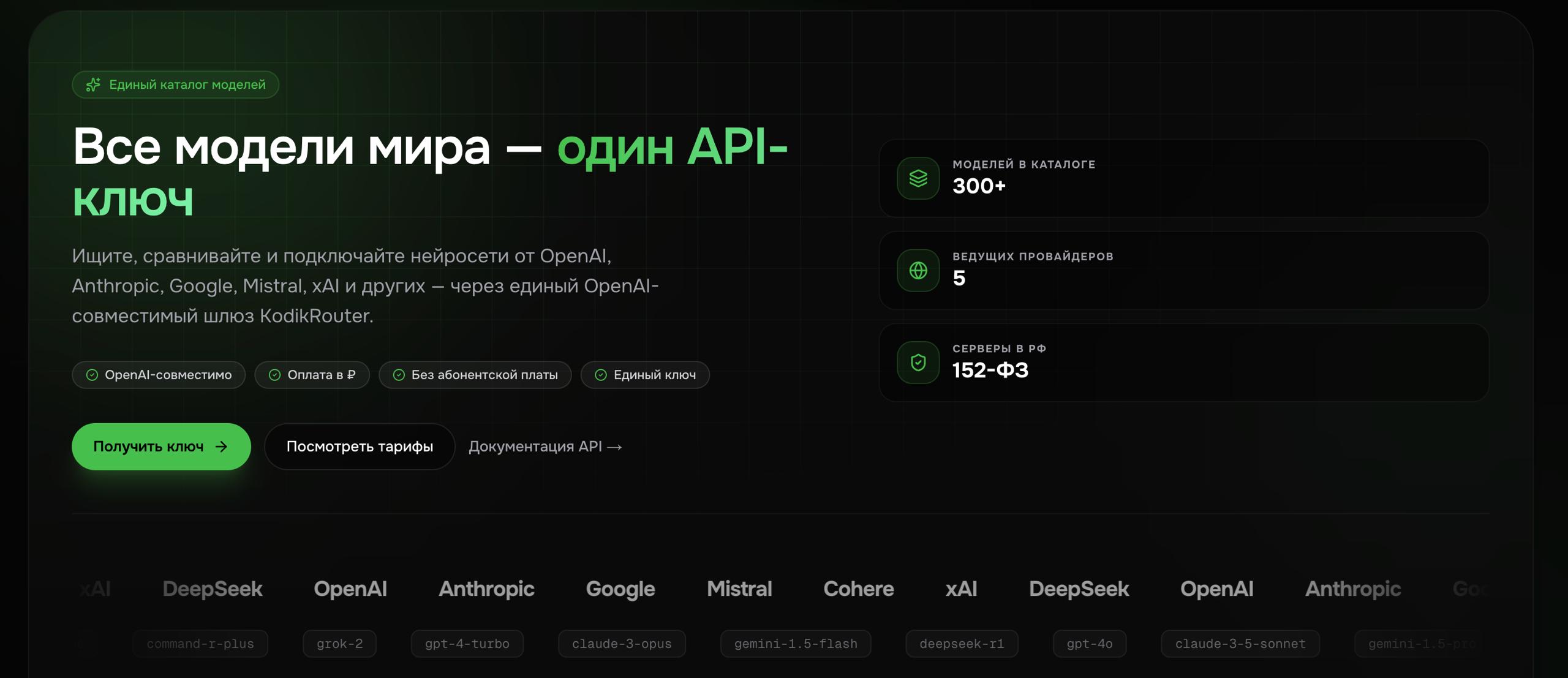The image size is (1568, 678).
Task: Click the green «Получить ключ» button
Action: coord(161,446)
